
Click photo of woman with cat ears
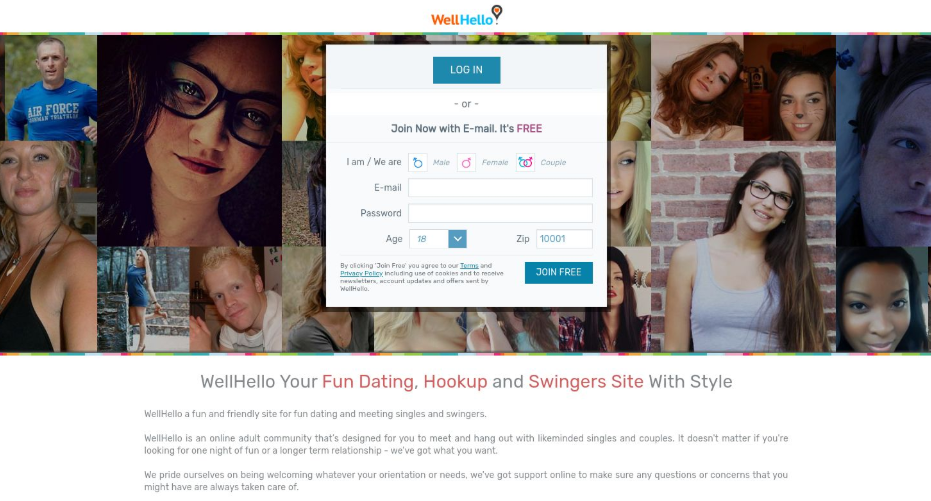tap(790, 88)
